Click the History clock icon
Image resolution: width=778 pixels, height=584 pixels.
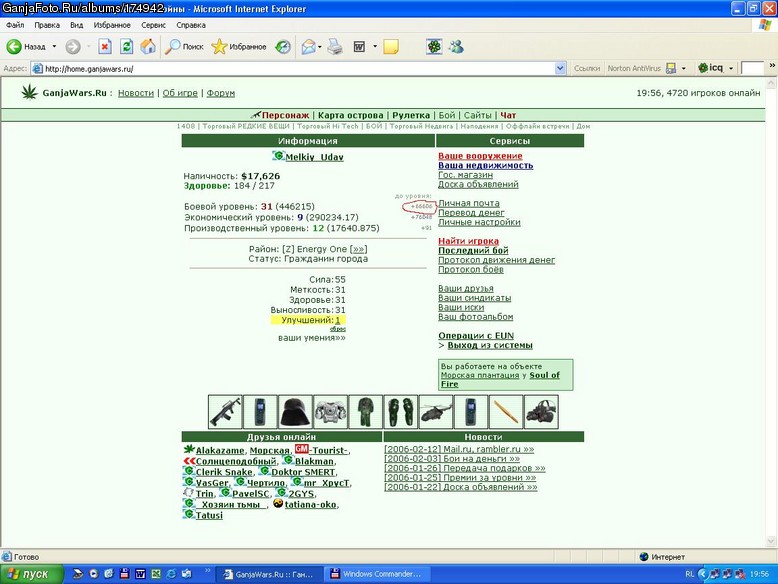click(x=283, y=47)
